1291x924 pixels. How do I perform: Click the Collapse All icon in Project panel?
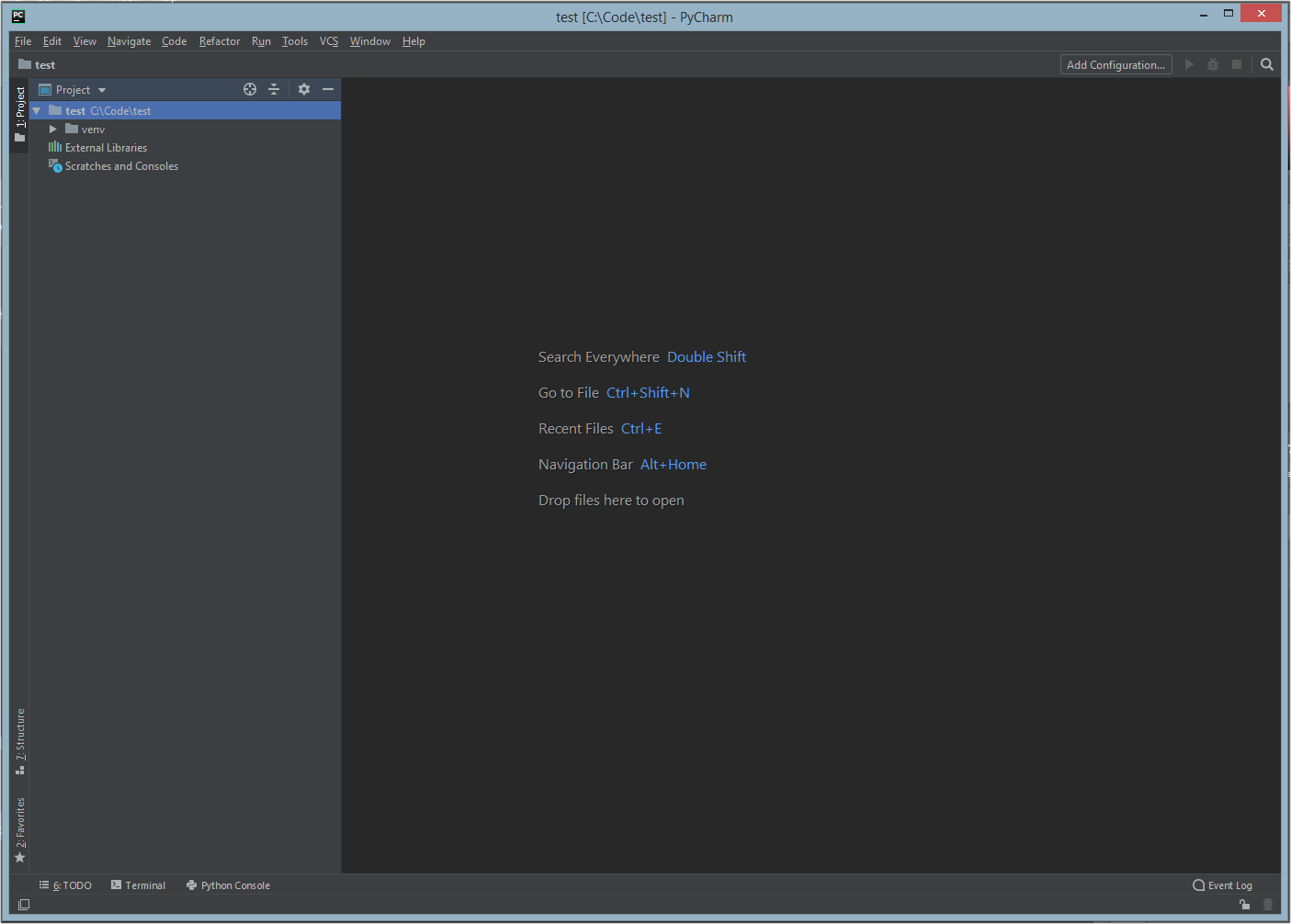pos(274,89)
